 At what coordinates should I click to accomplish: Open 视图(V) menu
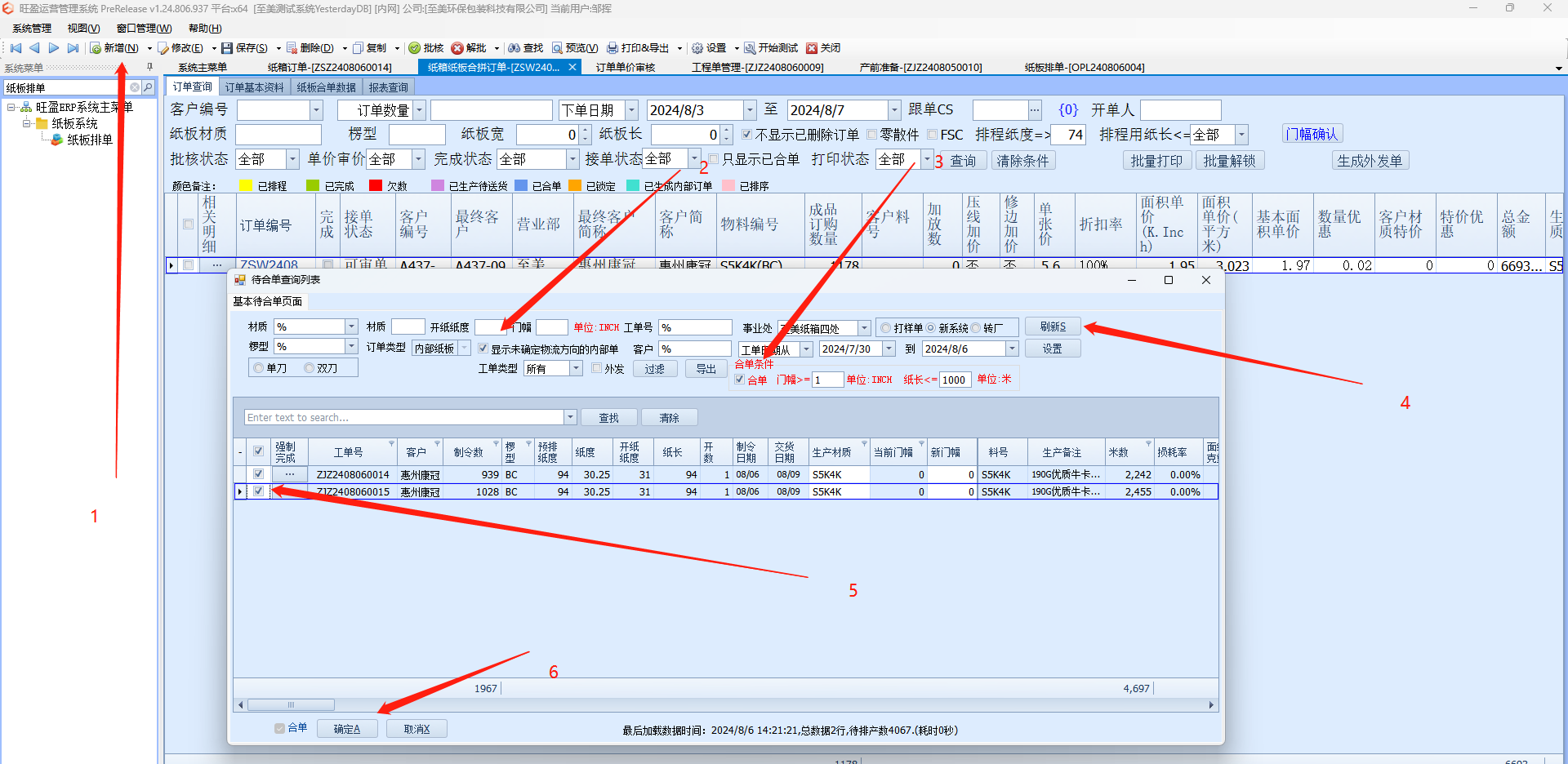click(x=83, y=28)
